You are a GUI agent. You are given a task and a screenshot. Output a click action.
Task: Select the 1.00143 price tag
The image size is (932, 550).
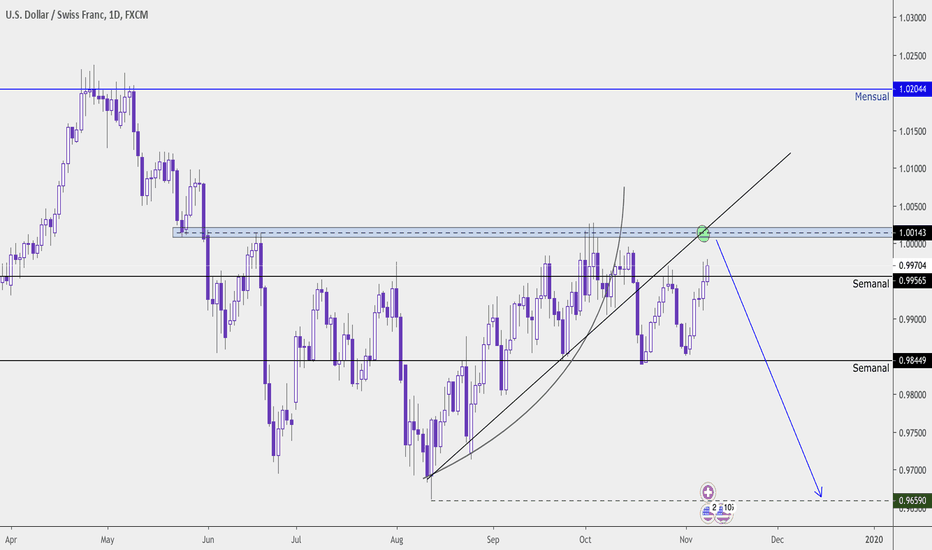point(910,232)
